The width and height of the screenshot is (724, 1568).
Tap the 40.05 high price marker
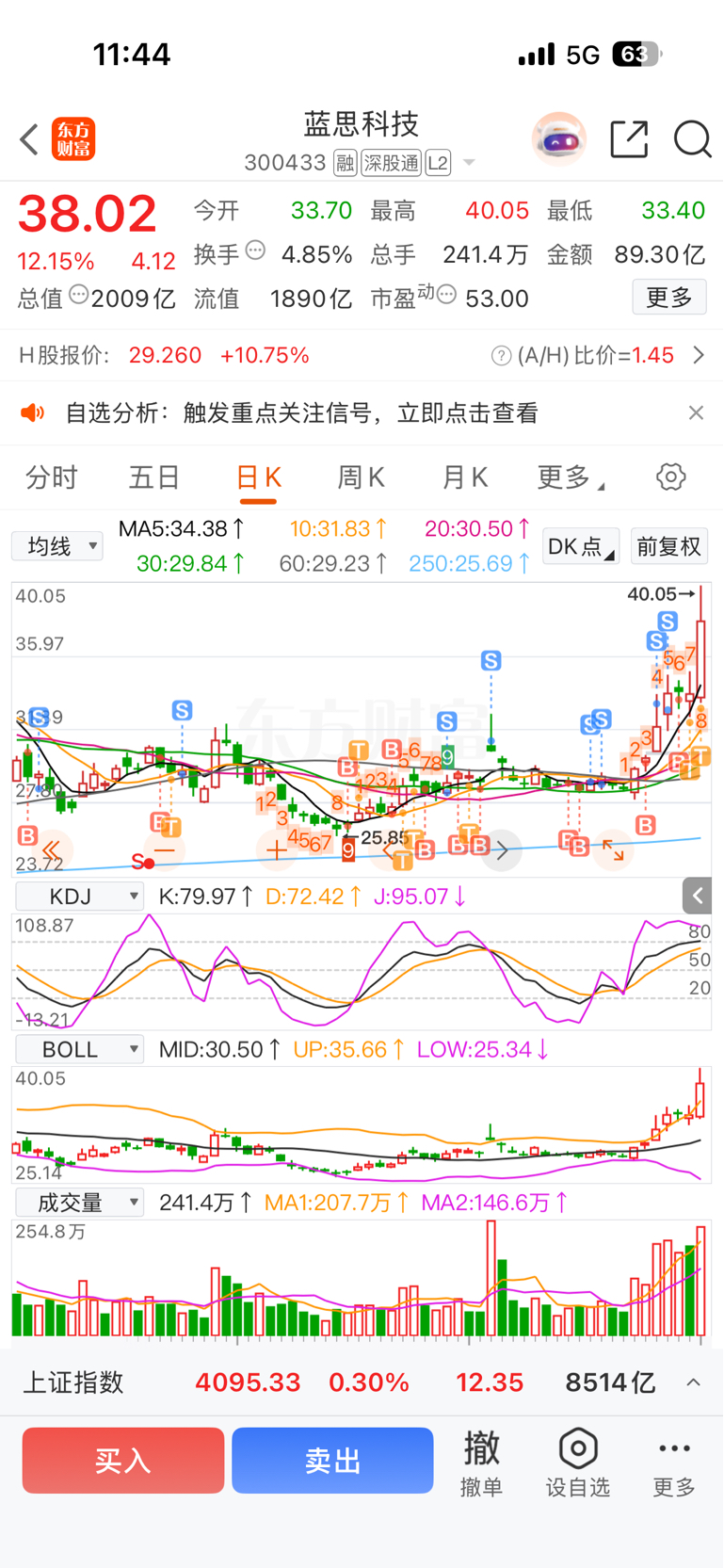click(661, 594)
